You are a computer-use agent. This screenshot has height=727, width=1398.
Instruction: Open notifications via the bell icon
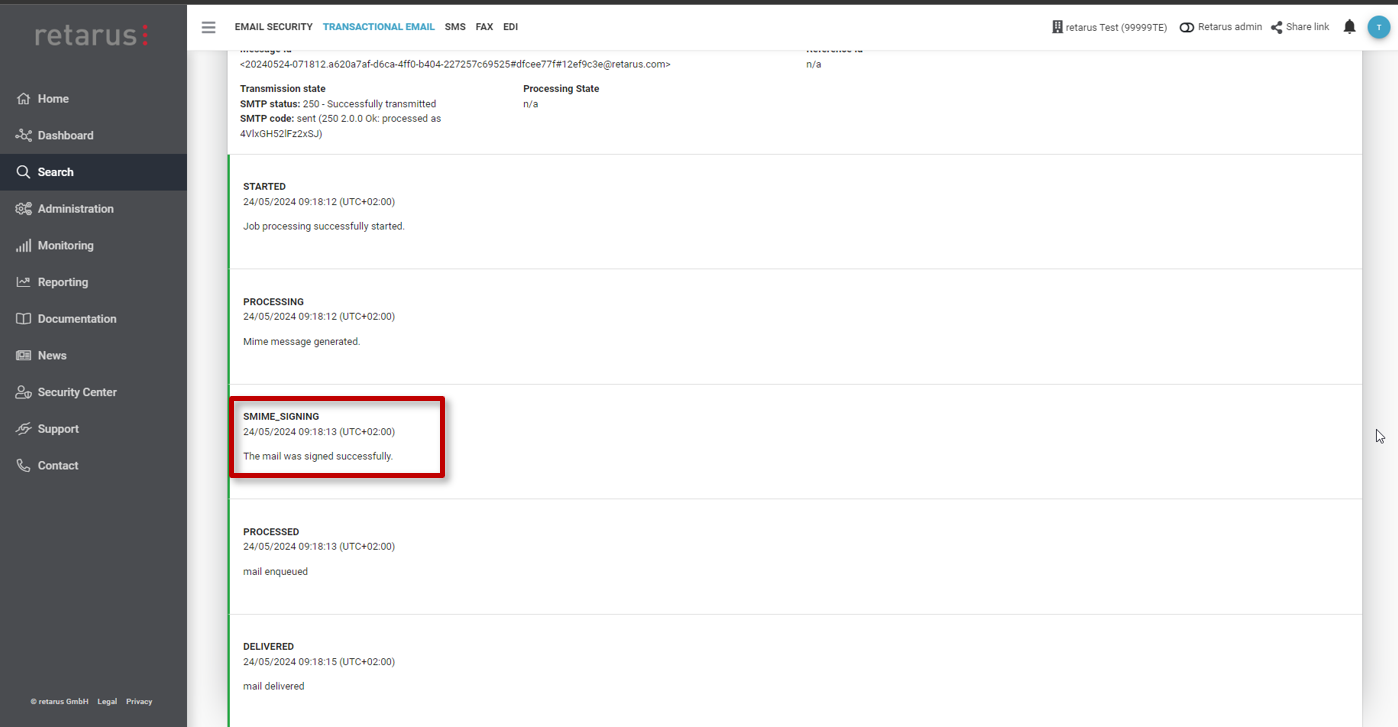coord(1348,26)
